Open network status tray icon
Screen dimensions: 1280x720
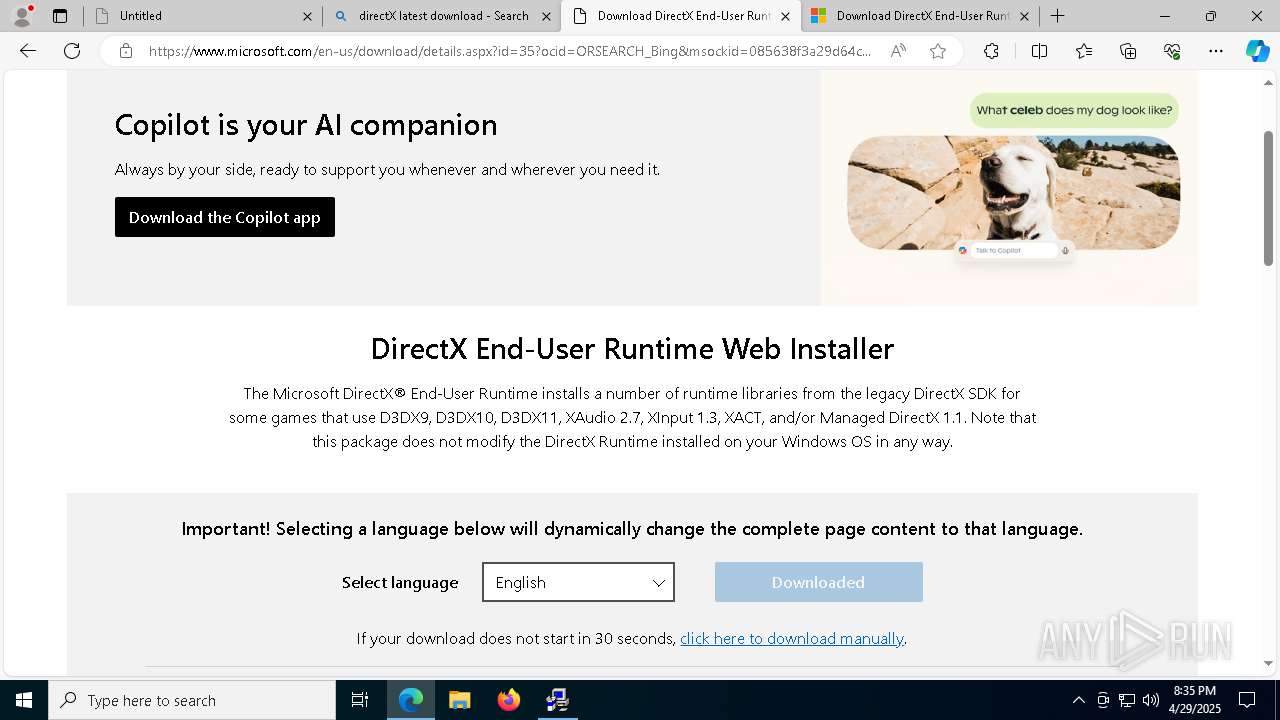coord(1127,700)
